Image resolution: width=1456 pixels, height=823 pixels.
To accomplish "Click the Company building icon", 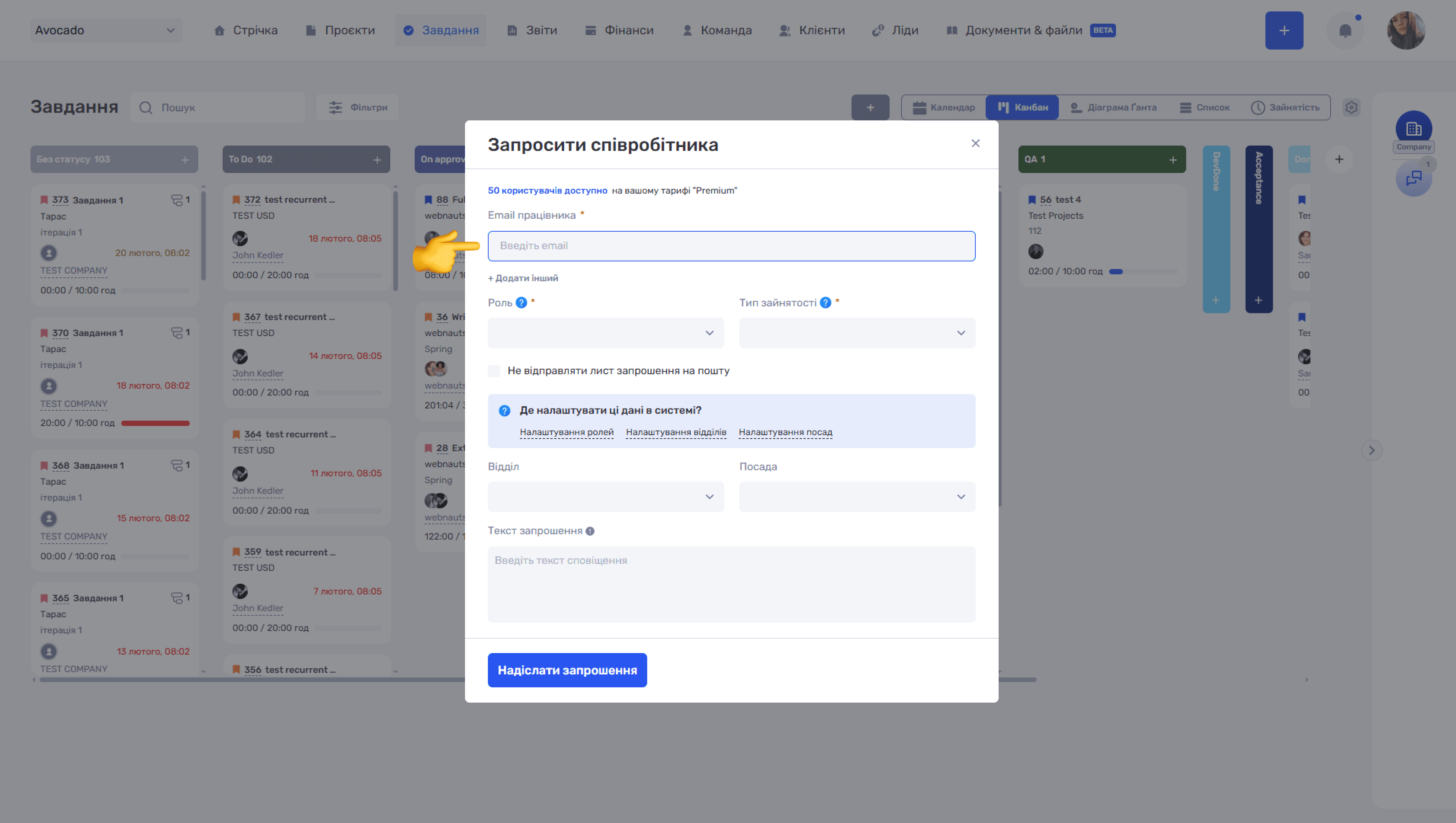I will (1414, 129).
